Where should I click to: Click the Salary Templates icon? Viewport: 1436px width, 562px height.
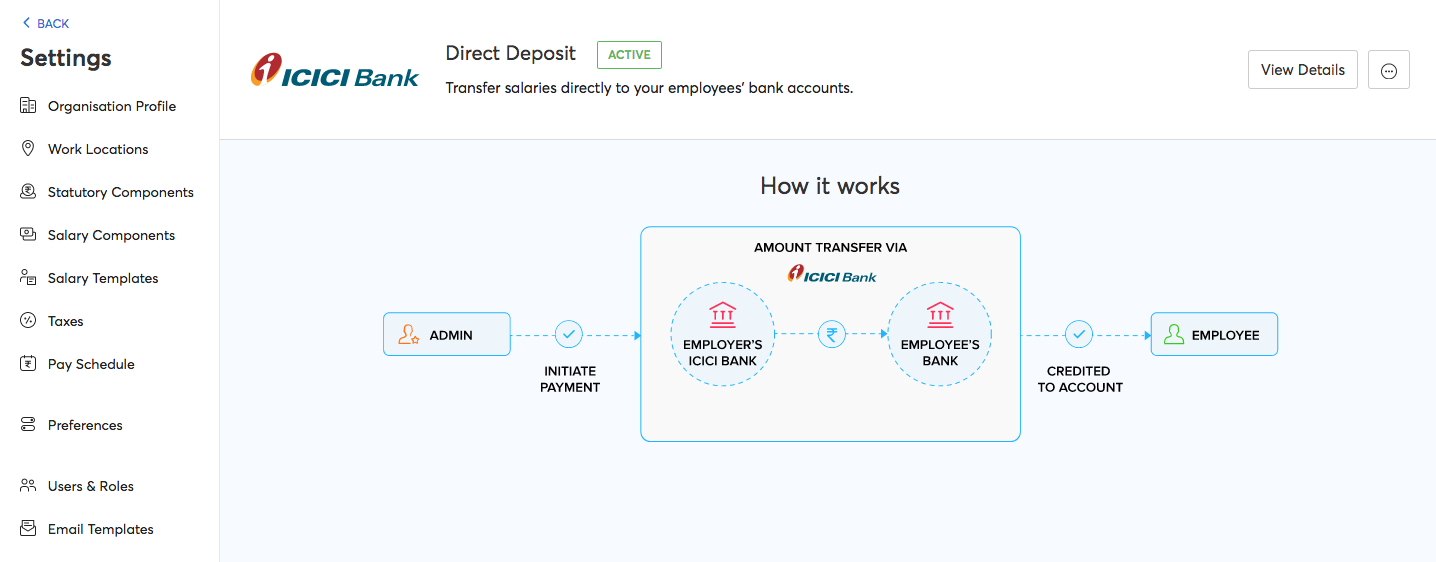click(28, 278)
